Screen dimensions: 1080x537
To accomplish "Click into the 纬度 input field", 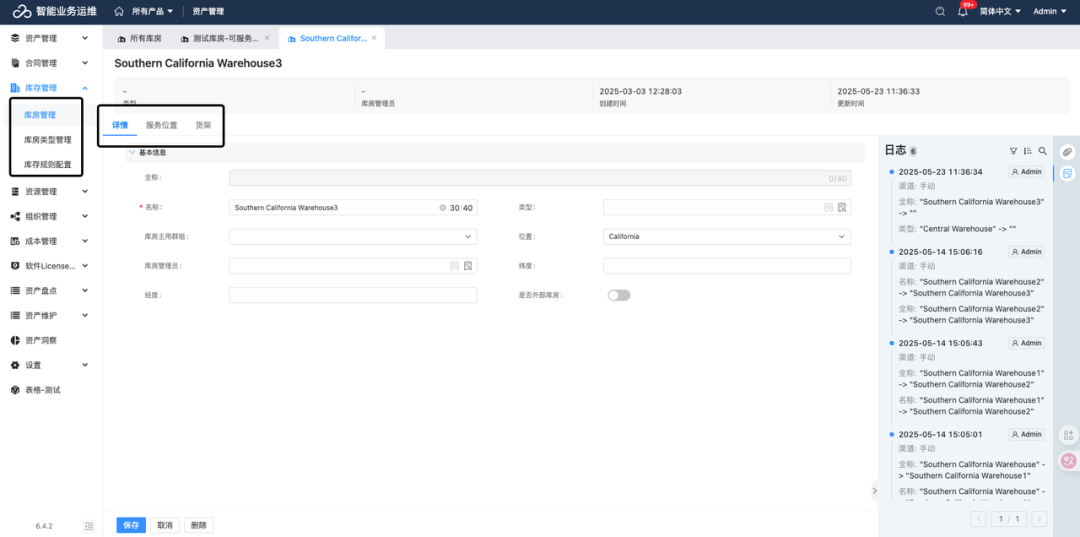I will pyautogui.click(x=727, y=266).
